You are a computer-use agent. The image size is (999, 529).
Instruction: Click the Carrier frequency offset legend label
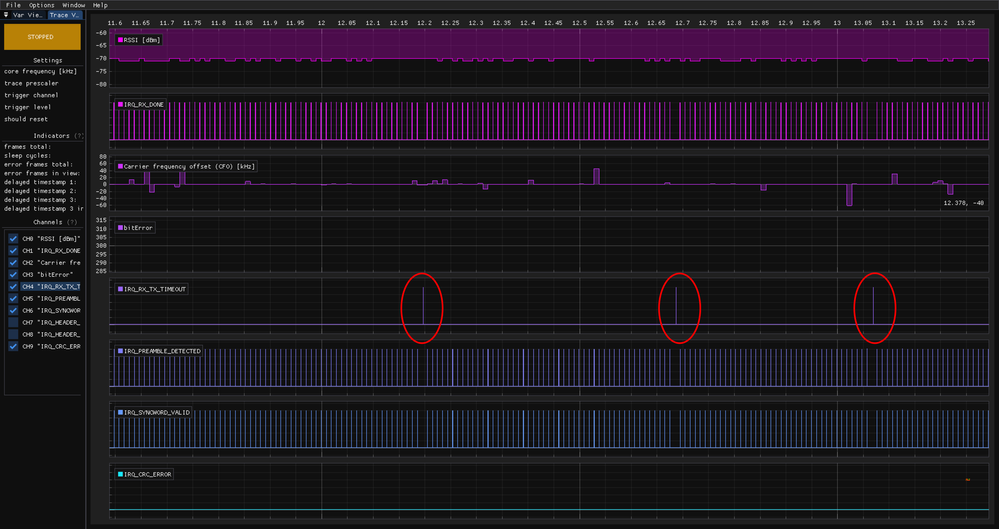point(190,166)
